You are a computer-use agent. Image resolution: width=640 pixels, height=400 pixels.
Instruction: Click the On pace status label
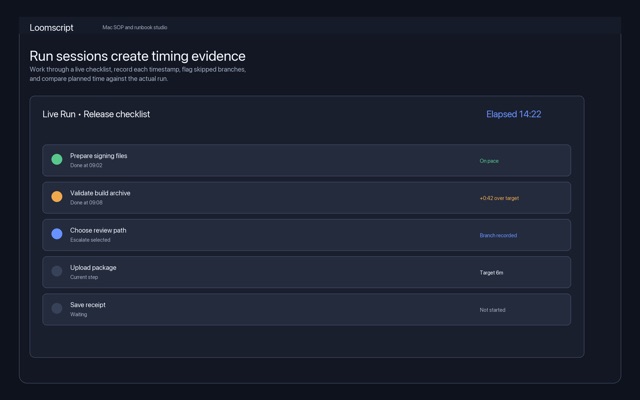(489, 161)
